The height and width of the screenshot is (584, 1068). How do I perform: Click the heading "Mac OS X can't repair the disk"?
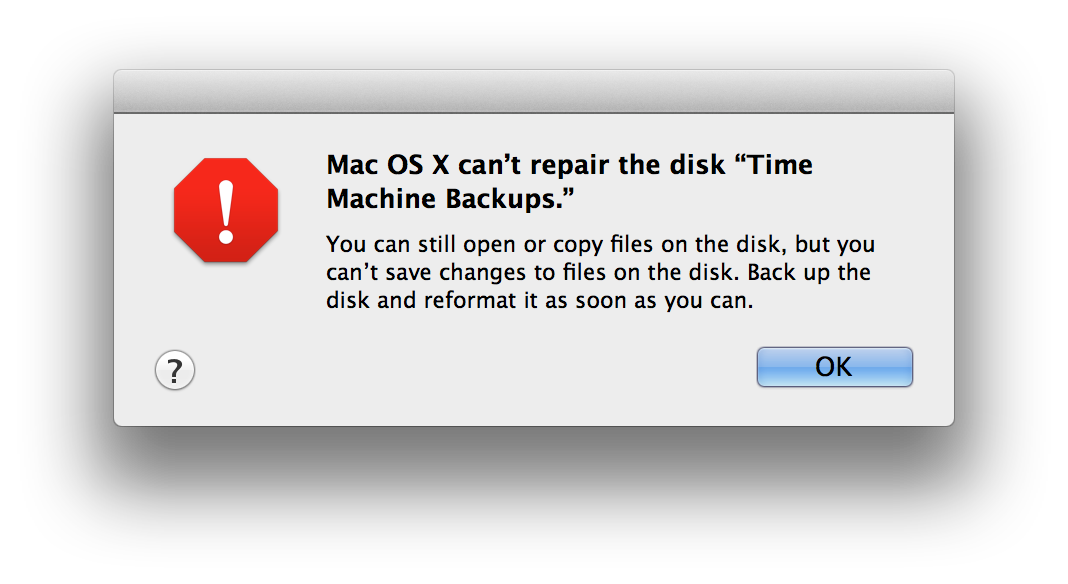[526, 165]
